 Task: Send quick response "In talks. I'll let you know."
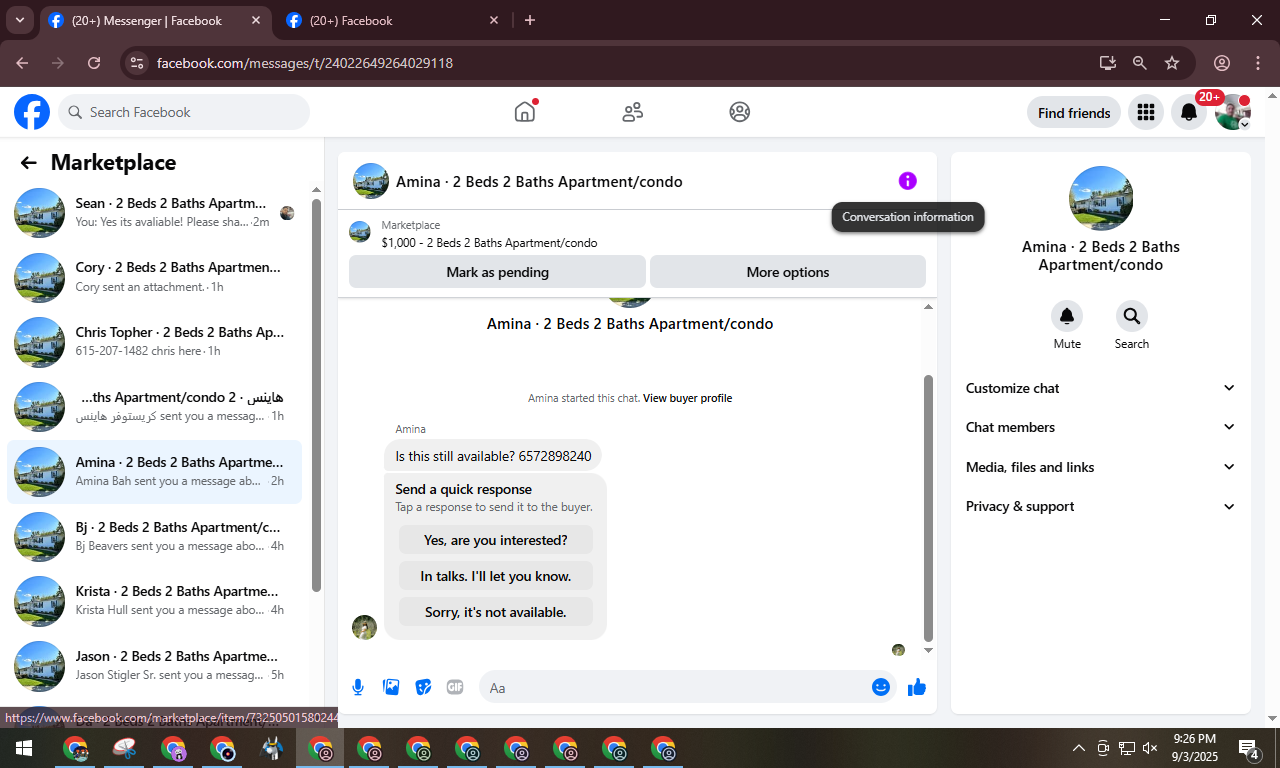coord(496,576)
